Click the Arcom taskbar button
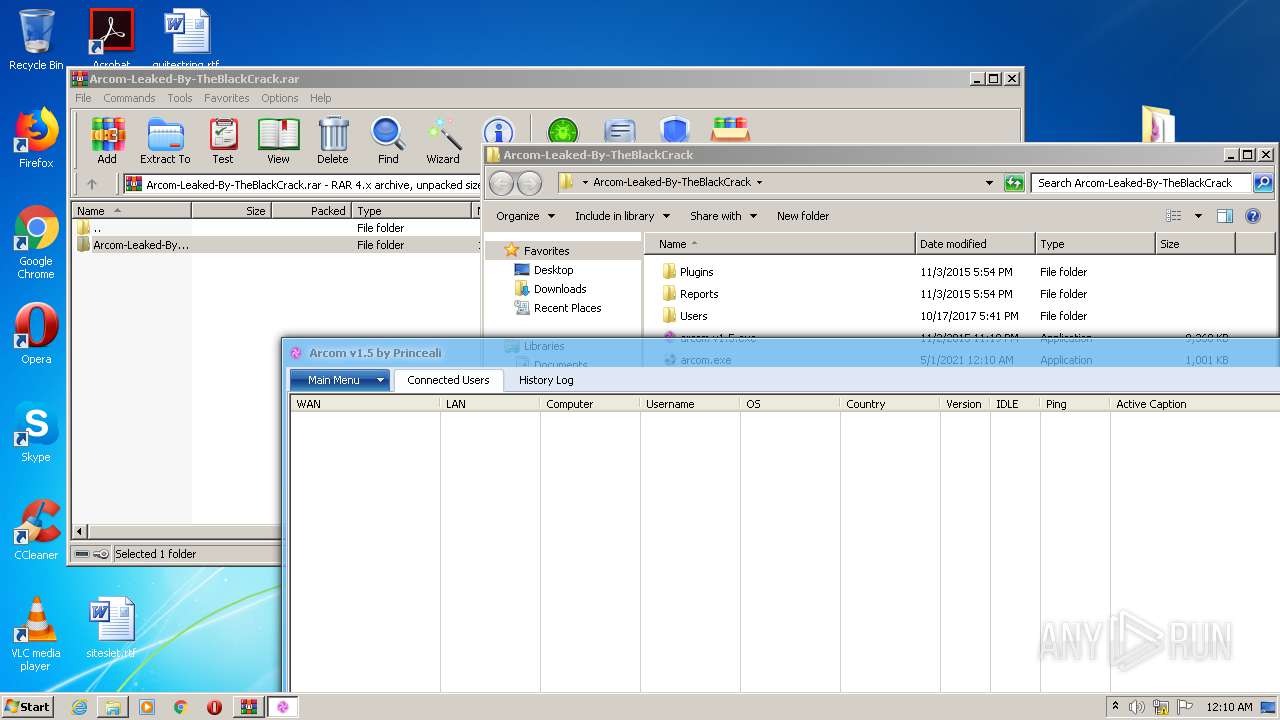1280x720 pixels. coord(282,707)
